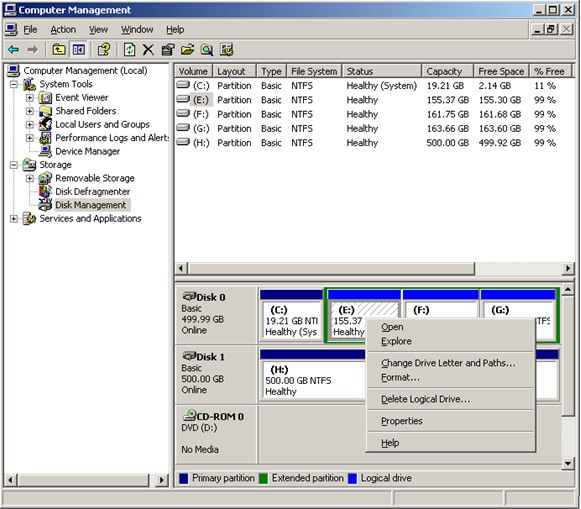The image size is (581, 509).
Task: Click the Refresh toolbar icon
Action: (129, 49)
